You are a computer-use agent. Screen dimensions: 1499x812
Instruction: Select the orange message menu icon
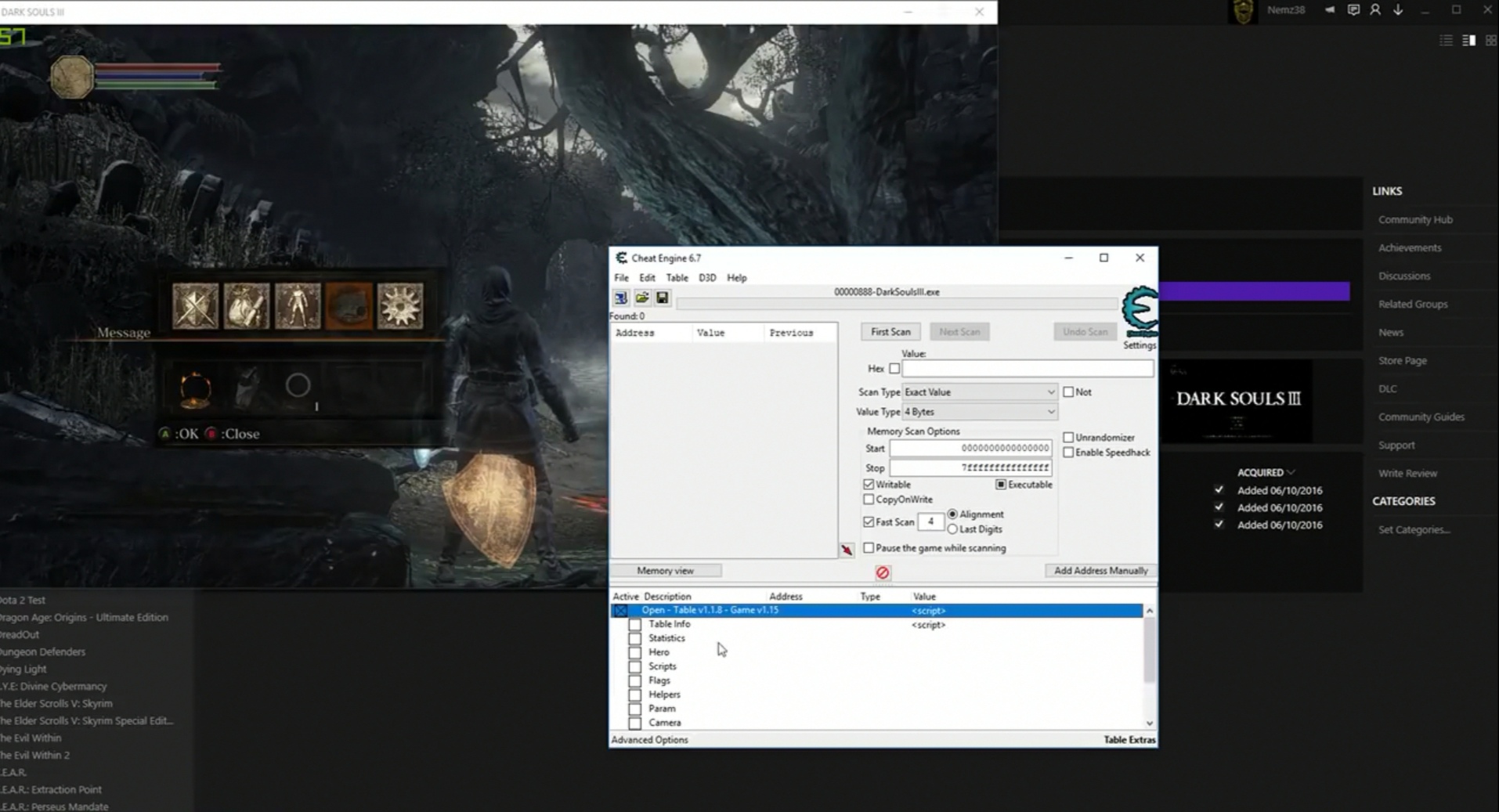[x=349, y=305]
